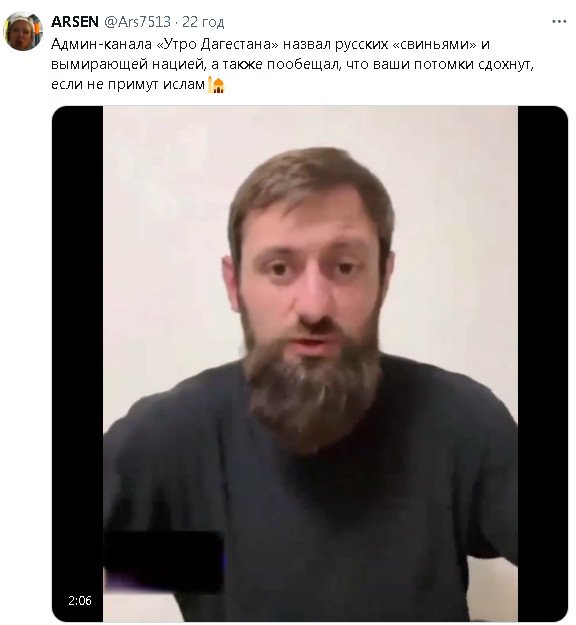Click 'если не примут ислам' text line
The height and width of the screenshot is (625, 576).
click(128, 85)
